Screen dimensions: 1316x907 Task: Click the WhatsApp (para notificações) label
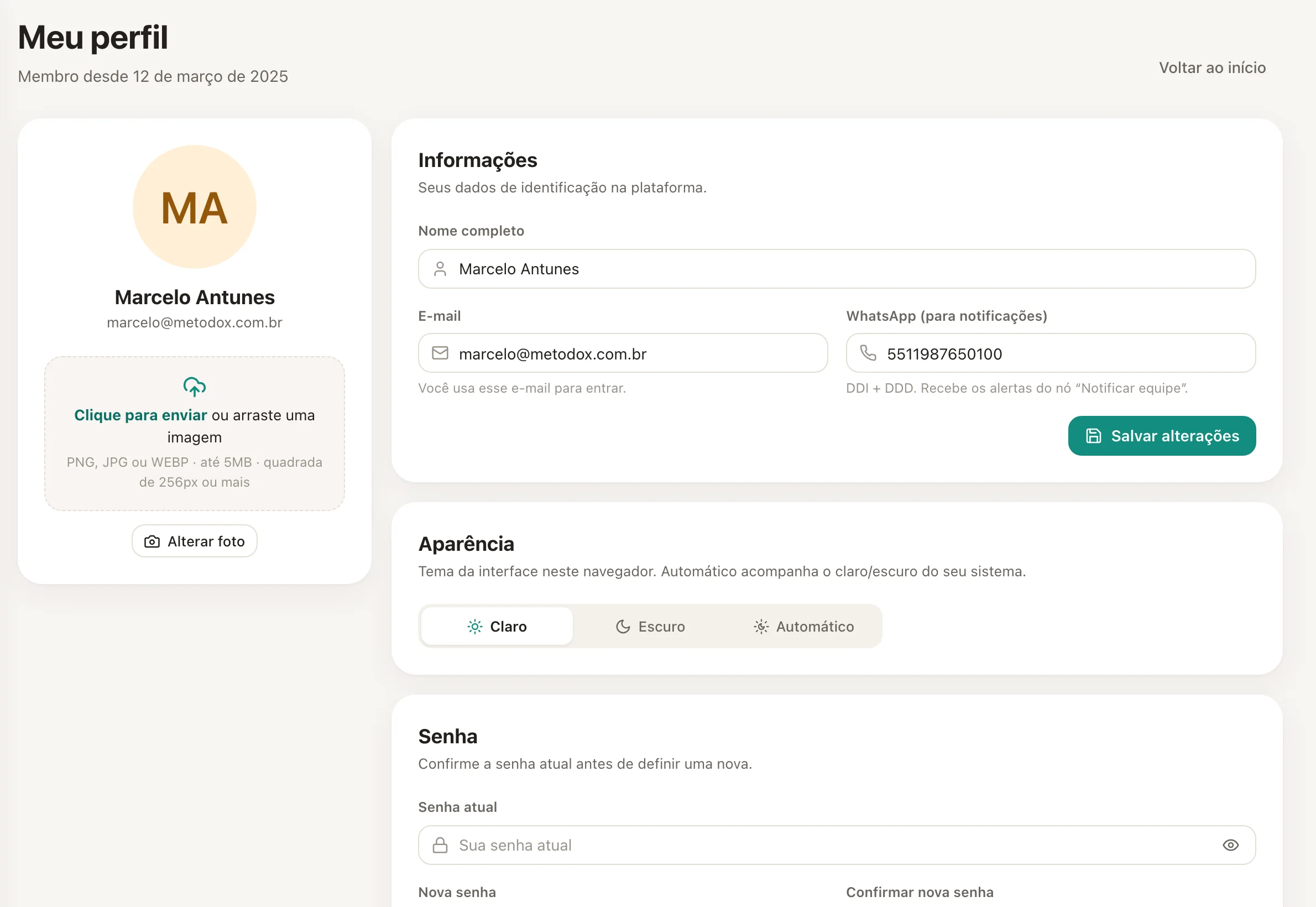tap(946, 316)
